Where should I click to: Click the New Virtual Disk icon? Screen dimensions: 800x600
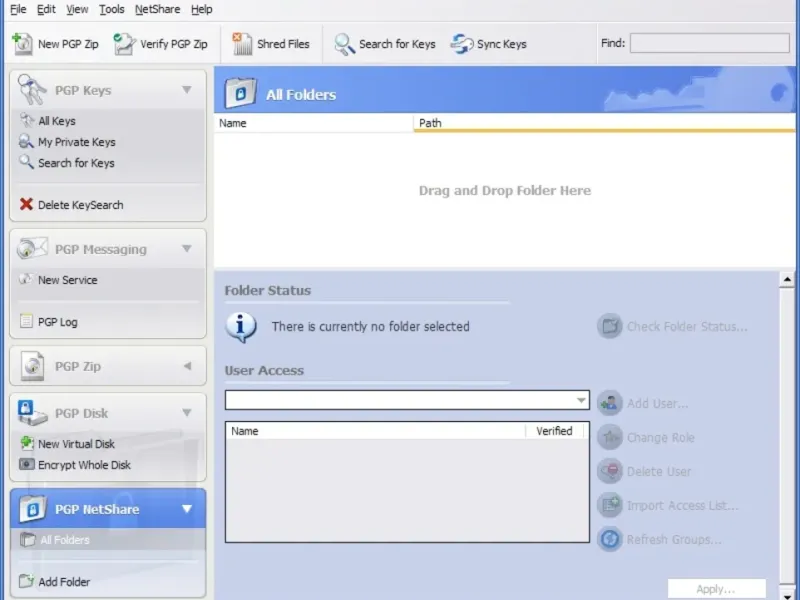pos(27,443)
